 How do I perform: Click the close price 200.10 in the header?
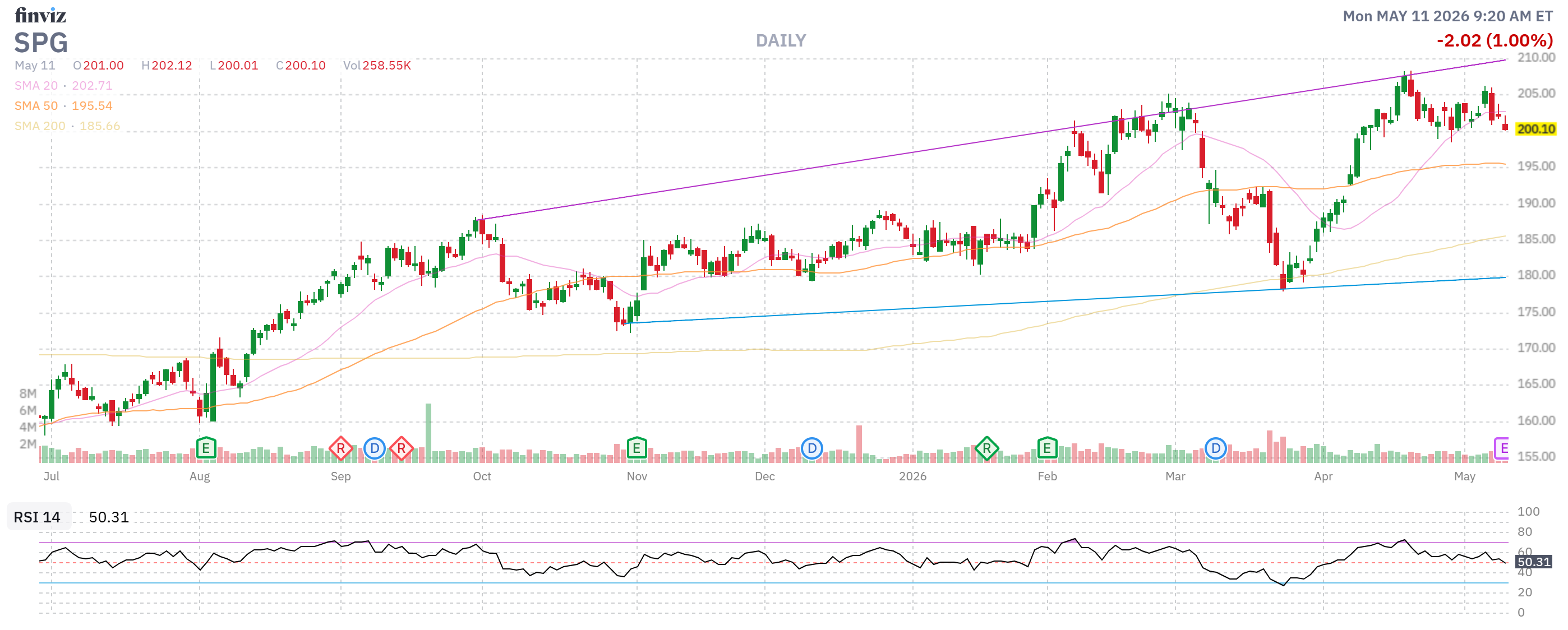(305, 66)
